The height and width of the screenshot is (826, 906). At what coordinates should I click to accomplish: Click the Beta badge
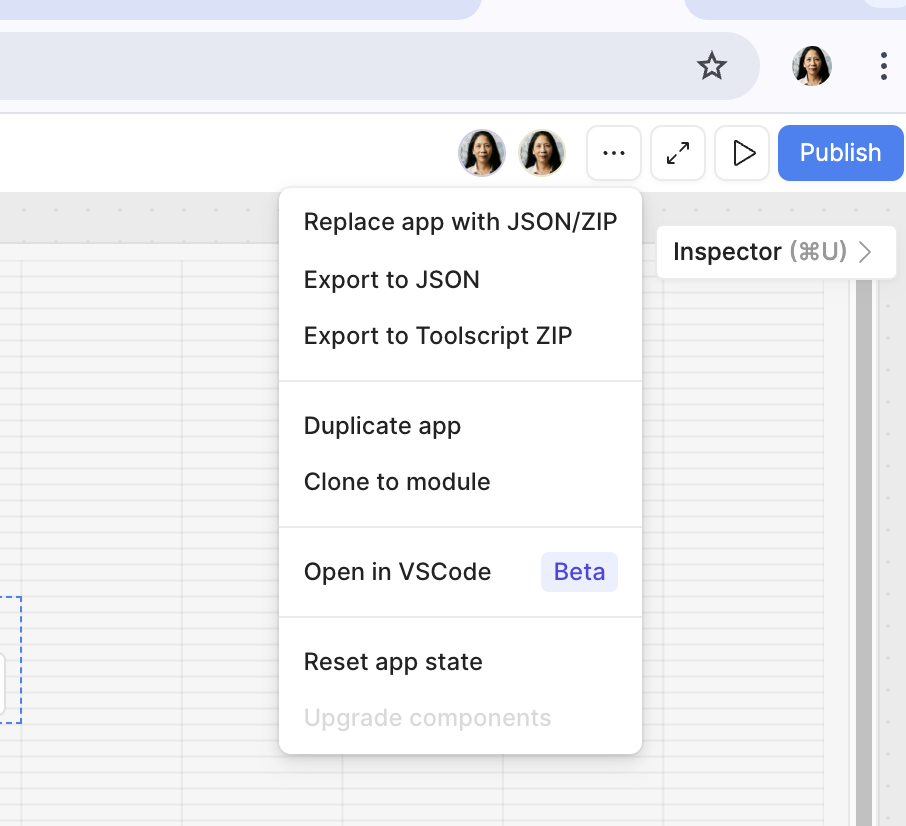(x=579, y=572)
